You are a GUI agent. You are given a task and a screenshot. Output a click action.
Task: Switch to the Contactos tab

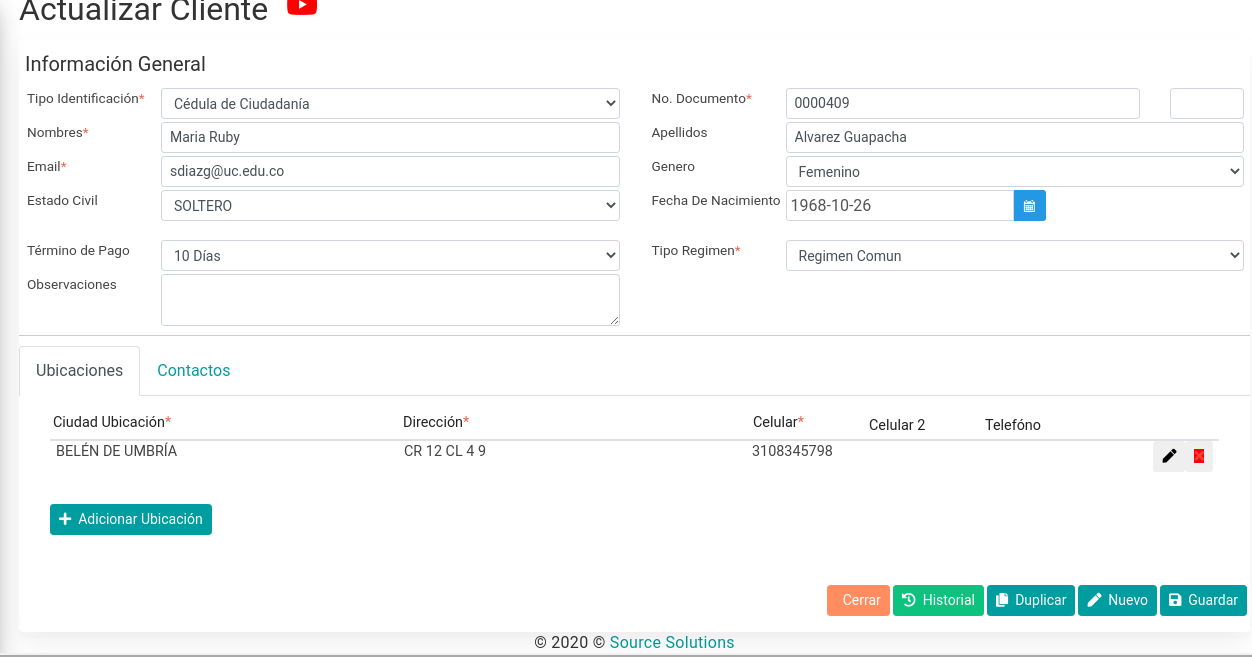(194, 370)
